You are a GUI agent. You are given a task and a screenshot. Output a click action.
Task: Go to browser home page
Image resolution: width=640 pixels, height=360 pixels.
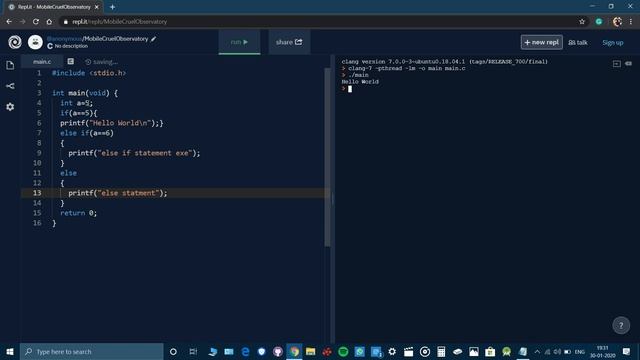point(49,22)
